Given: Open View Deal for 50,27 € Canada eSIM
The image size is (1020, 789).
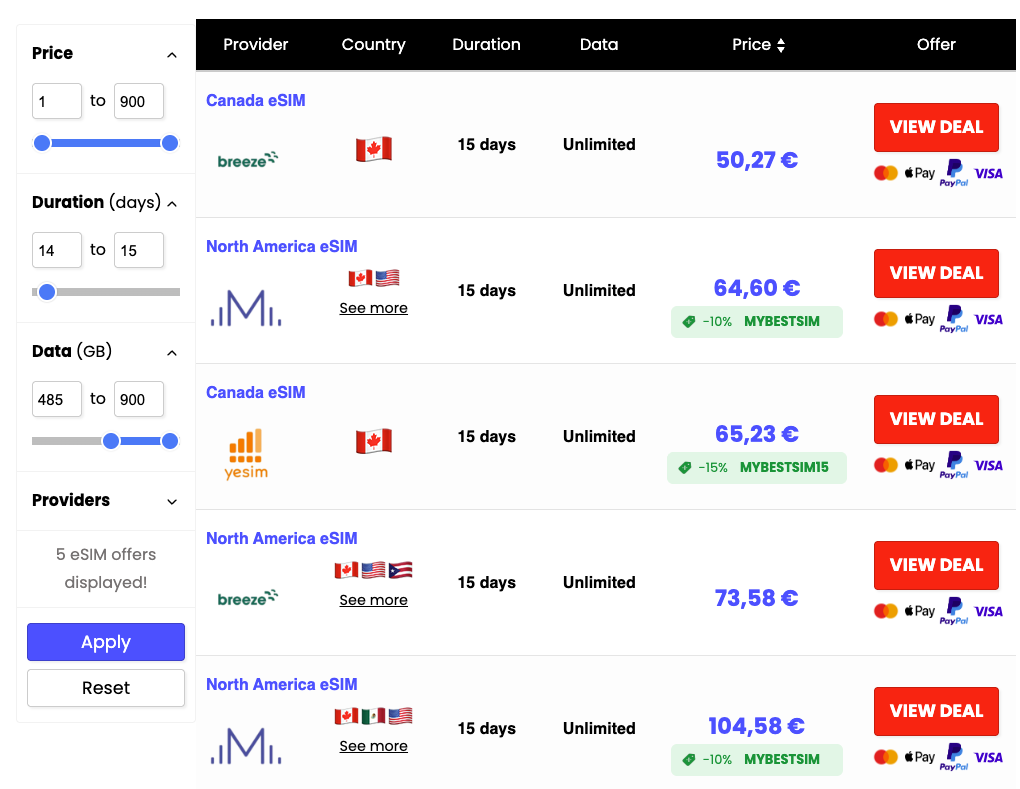Looking at the screenshot, I should (936, 127).
